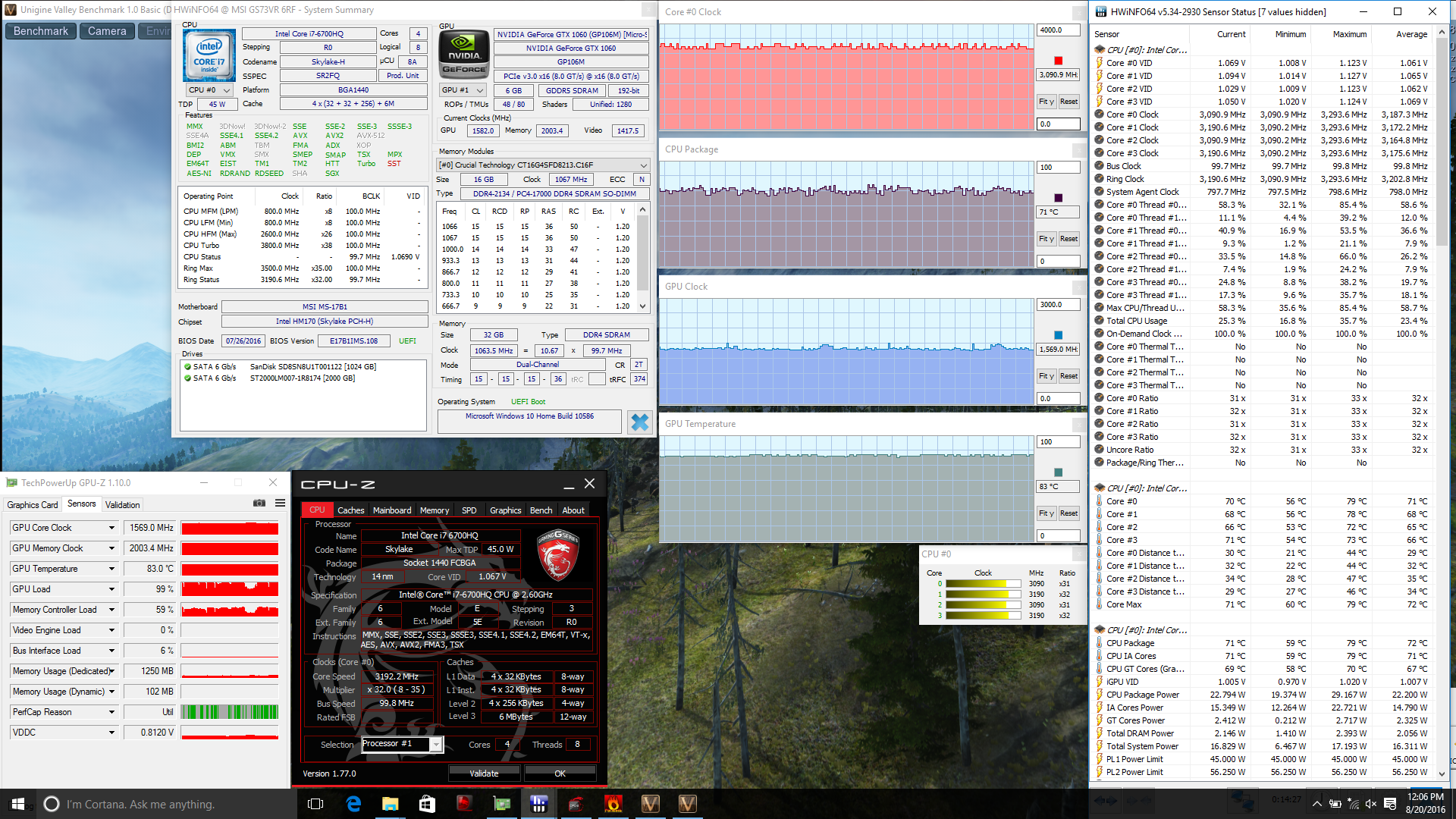1456x819 pixels.
Task: Switch to MSI CPU-Z via its taskbar icon
Action: point(576,804)
